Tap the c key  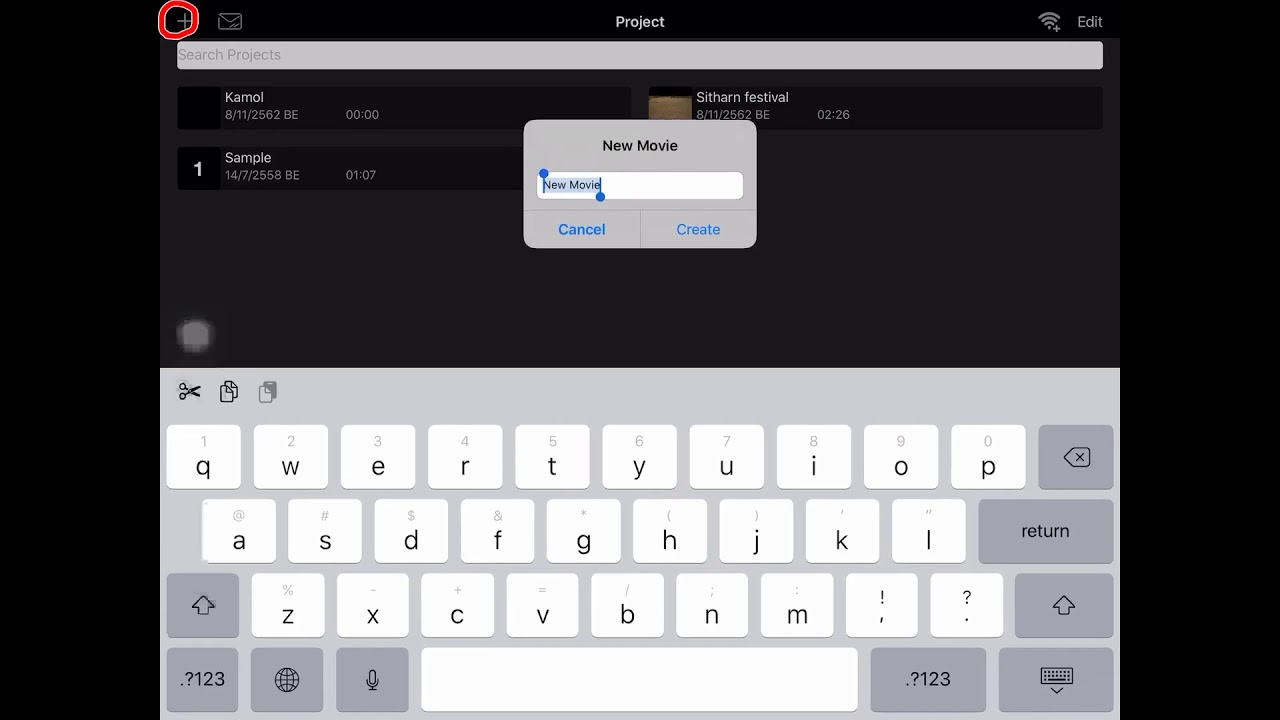457,605
